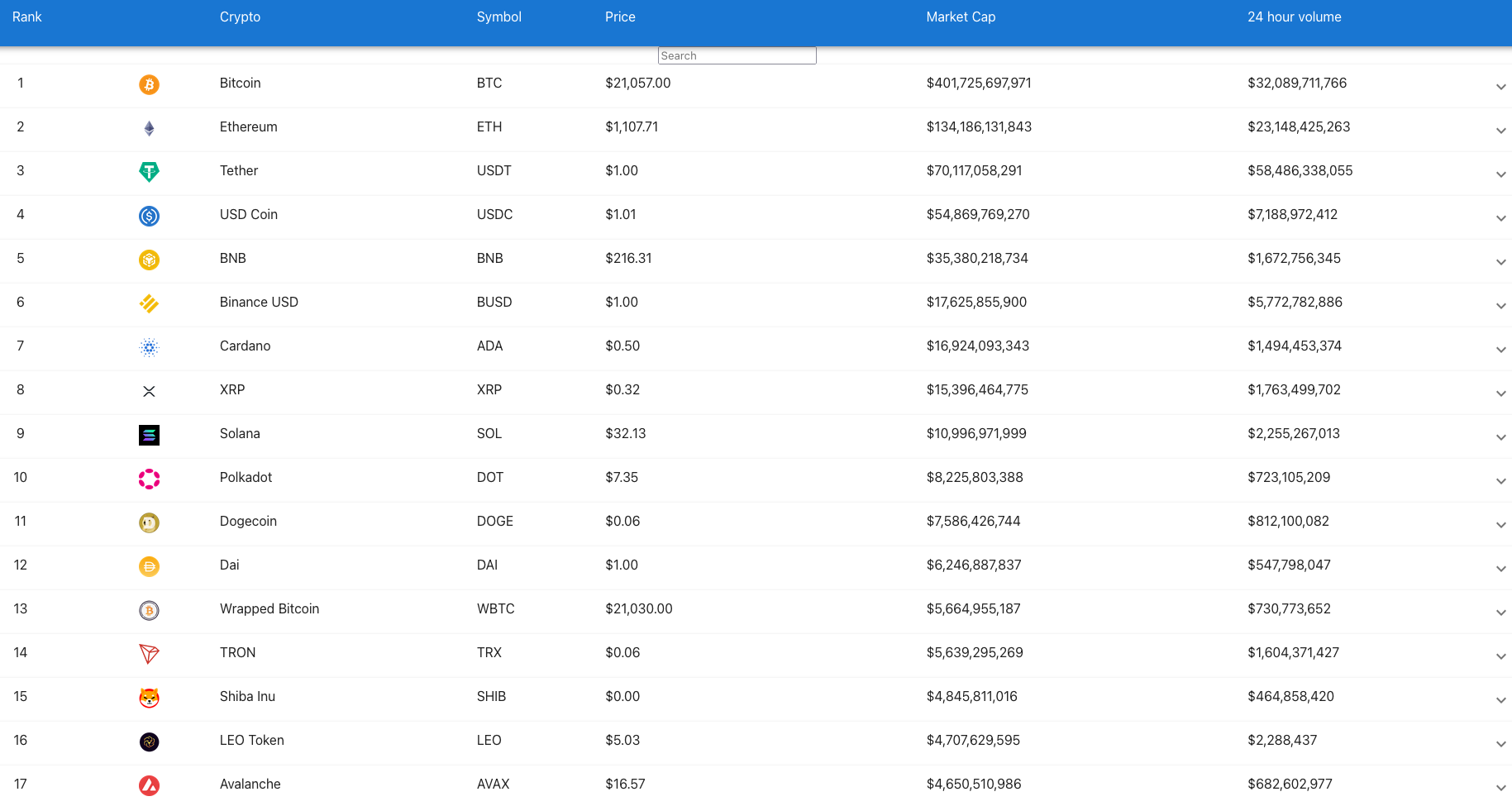The image size is (1512, 806).
Task: Expand the BNB row chevron
Action: (x=1500, y=262)
